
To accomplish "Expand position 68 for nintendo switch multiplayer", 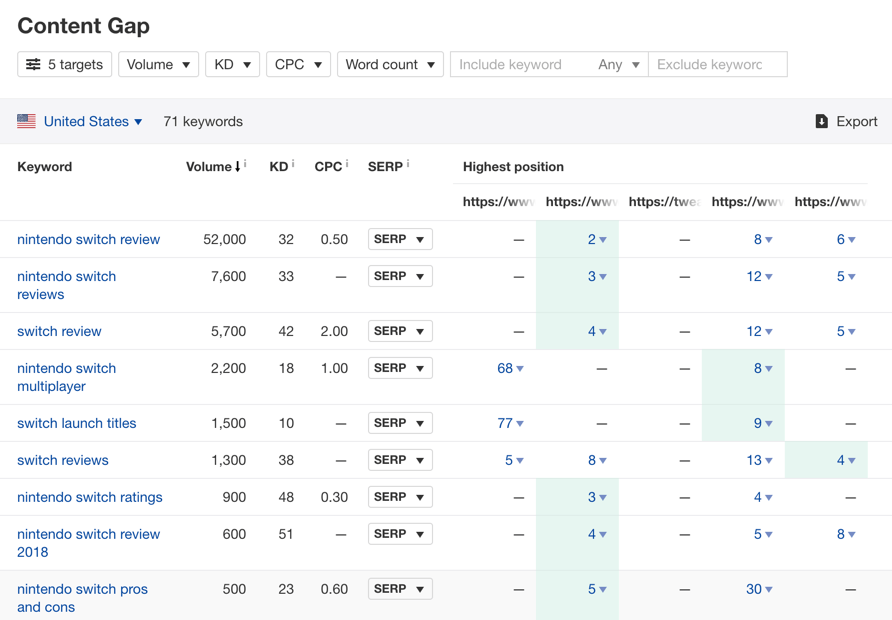I will tap(510, 369).
